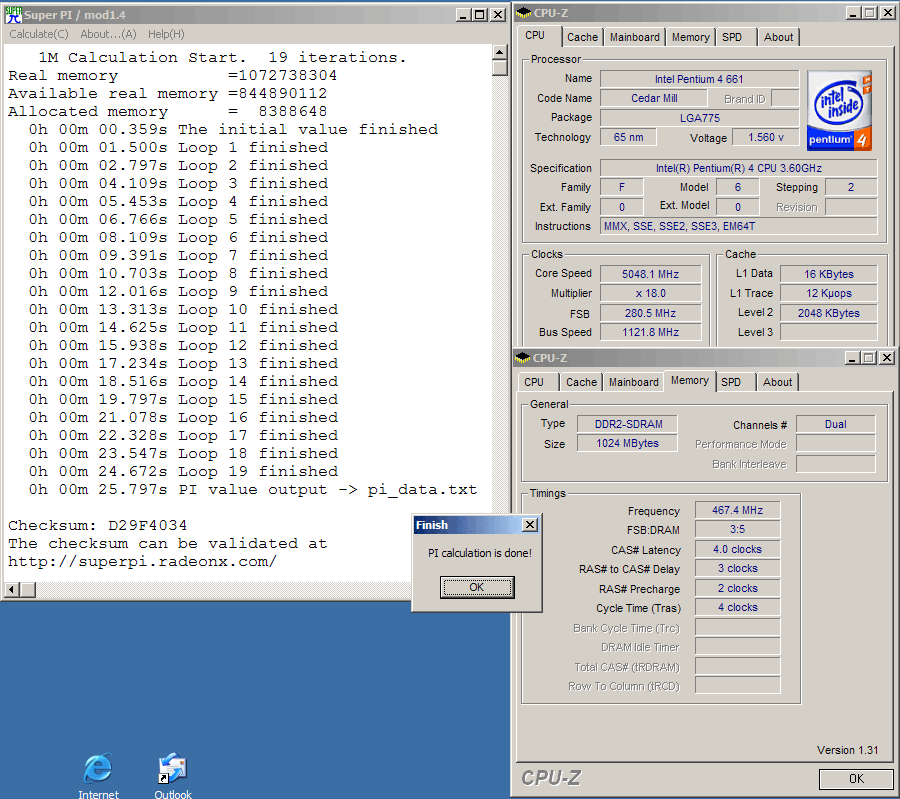Switch to Mainboard tab in upper CPU-Z
This screenshot has width=900, height=799.
click(635, 37)
